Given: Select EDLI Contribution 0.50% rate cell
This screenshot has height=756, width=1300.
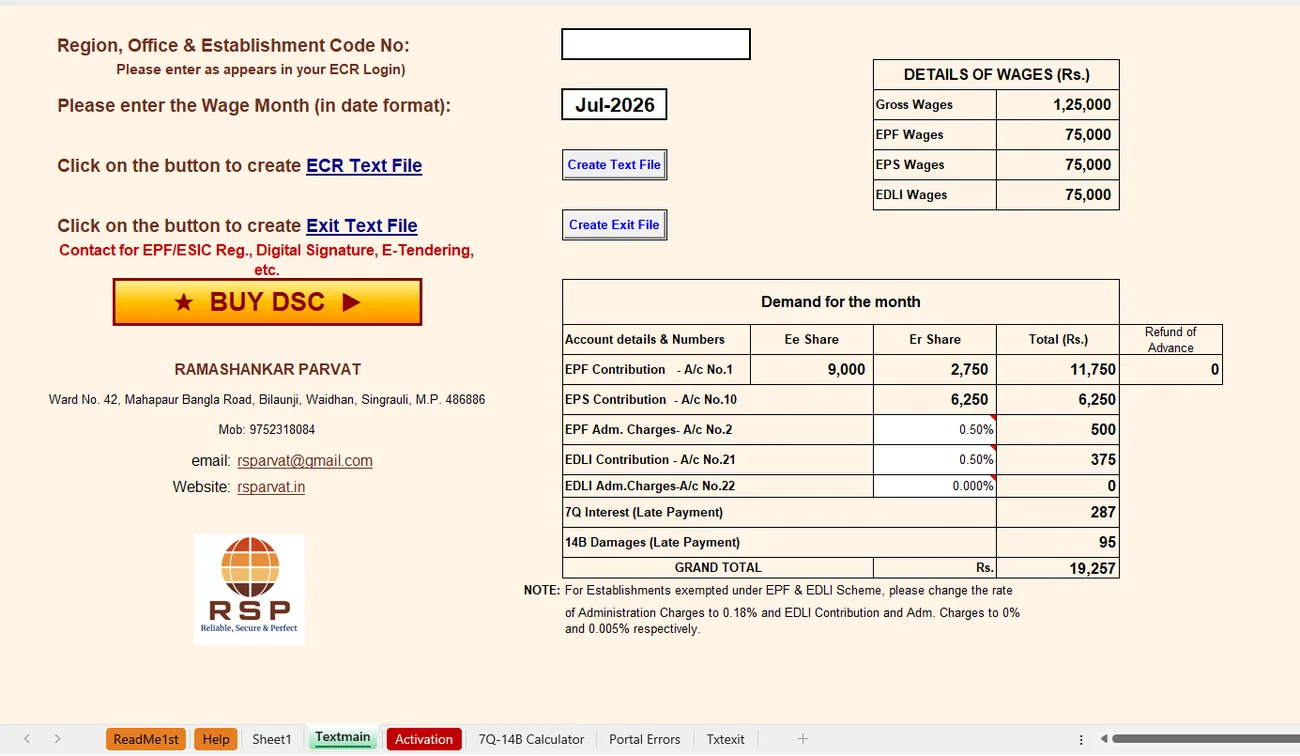Looking at the screenshot, I should (935, 460).
